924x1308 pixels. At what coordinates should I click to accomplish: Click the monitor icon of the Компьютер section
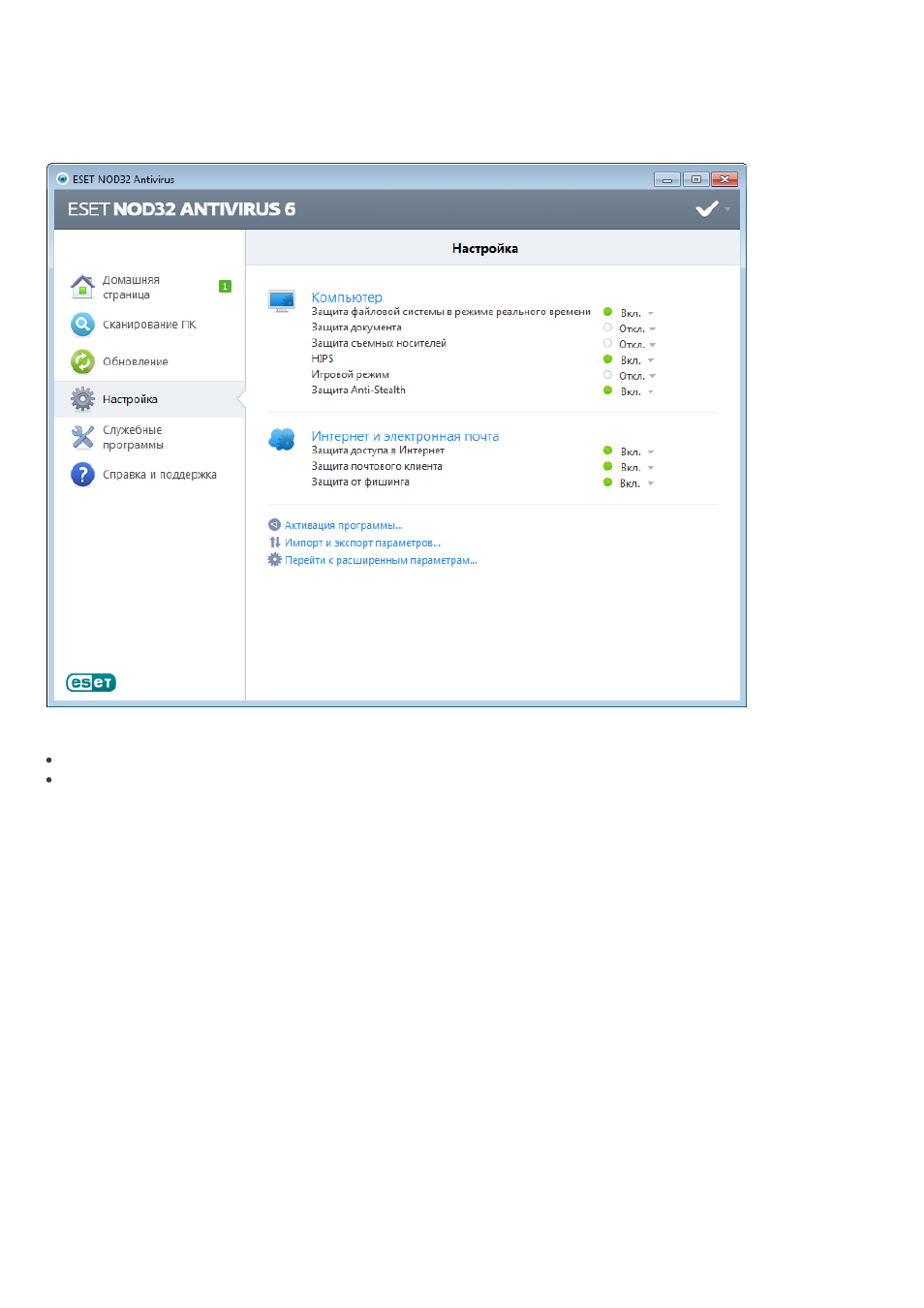point(282,301)
